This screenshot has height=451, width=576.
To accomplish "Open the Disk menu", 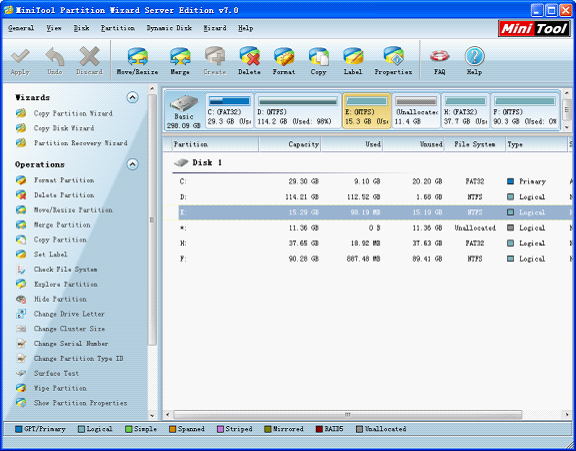I will click(81, 28).
